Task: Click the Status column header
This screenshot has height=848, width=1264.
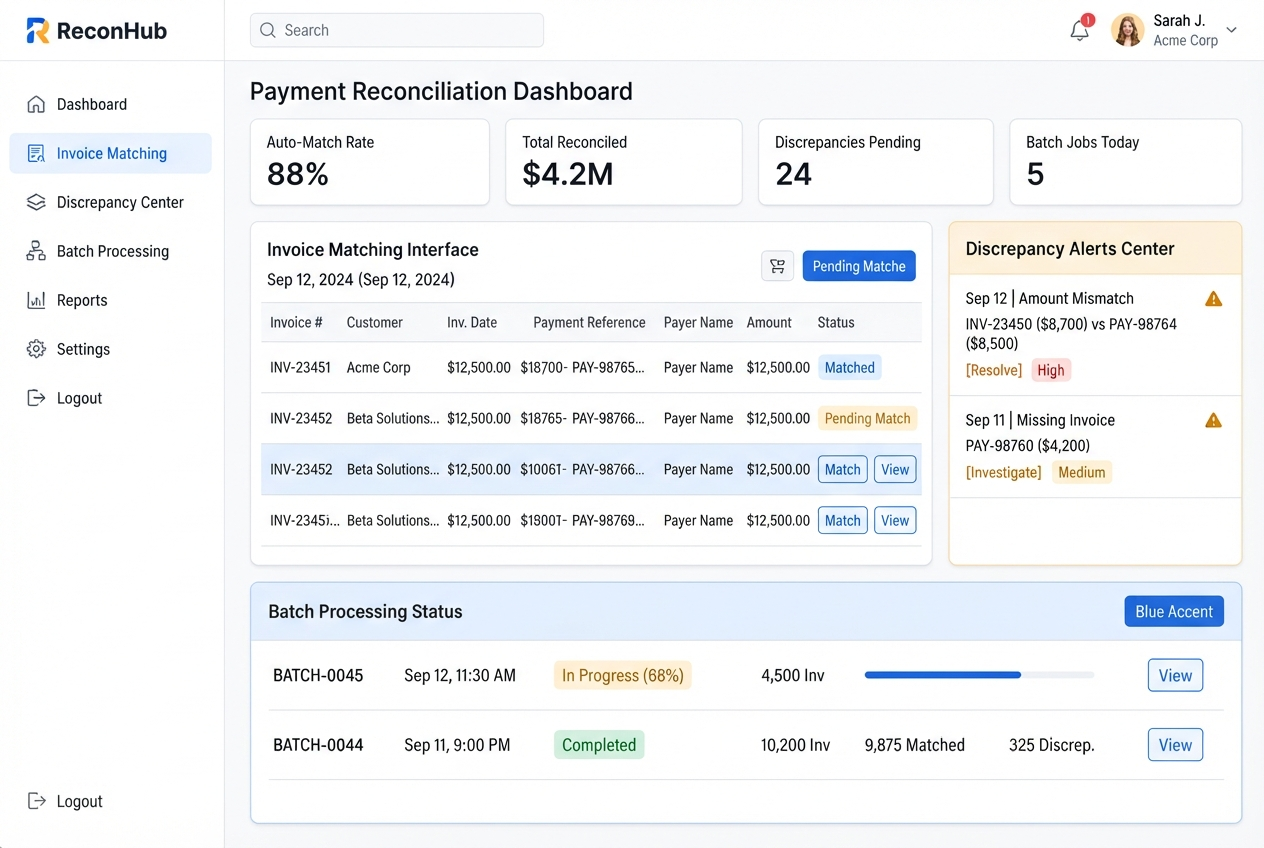Action: (x=836, y=323)
